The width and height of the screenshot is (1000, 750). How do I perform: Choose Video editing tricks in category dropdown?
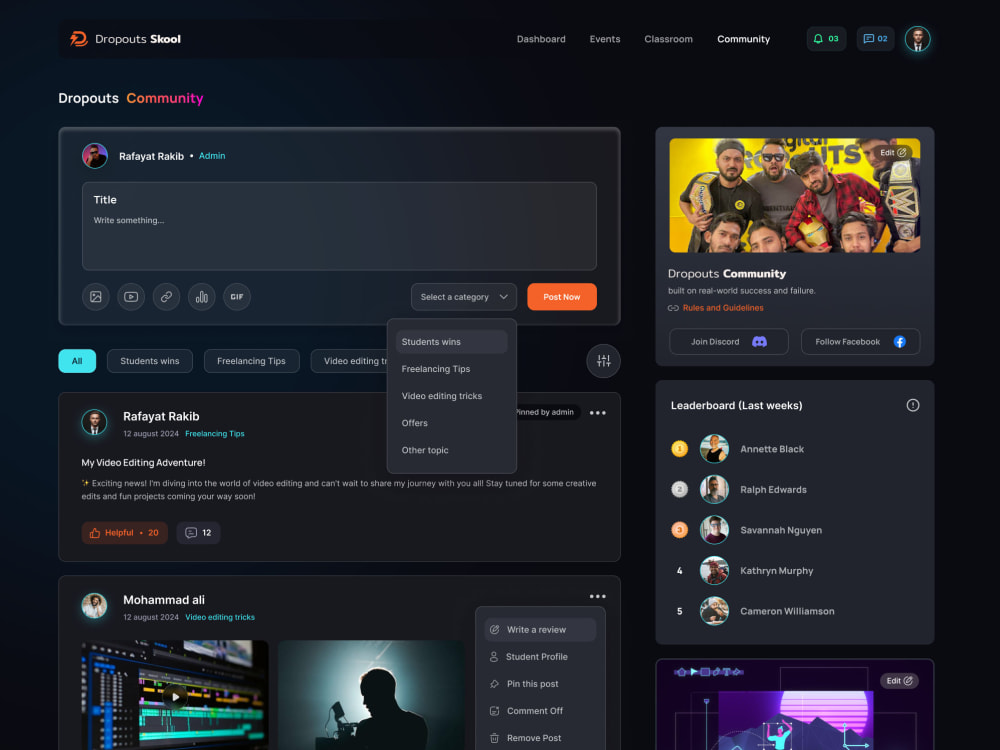click(x=452, y=396)
